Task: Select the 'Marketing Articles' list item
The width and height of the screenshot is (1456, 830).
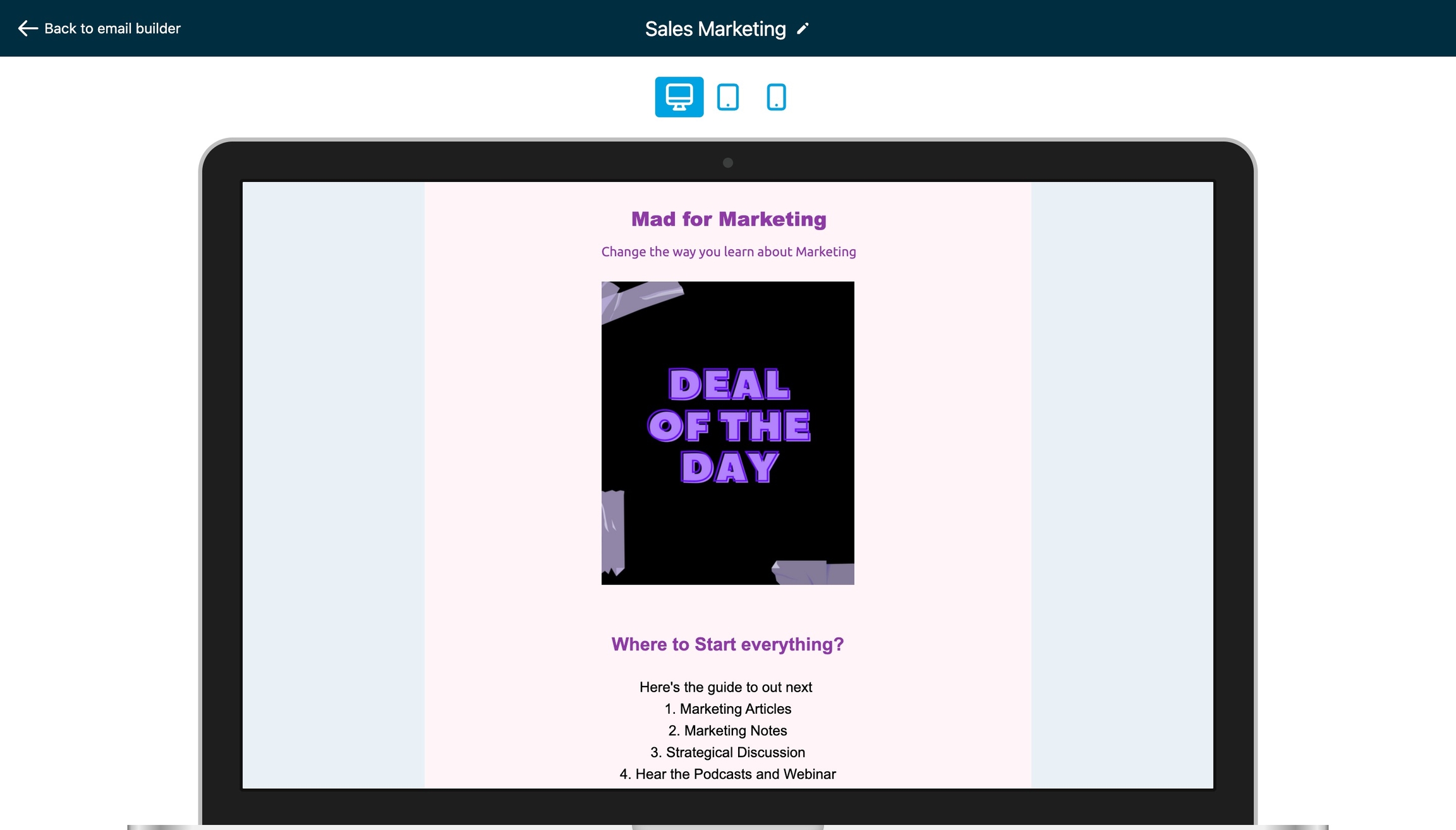Action: 728,709
